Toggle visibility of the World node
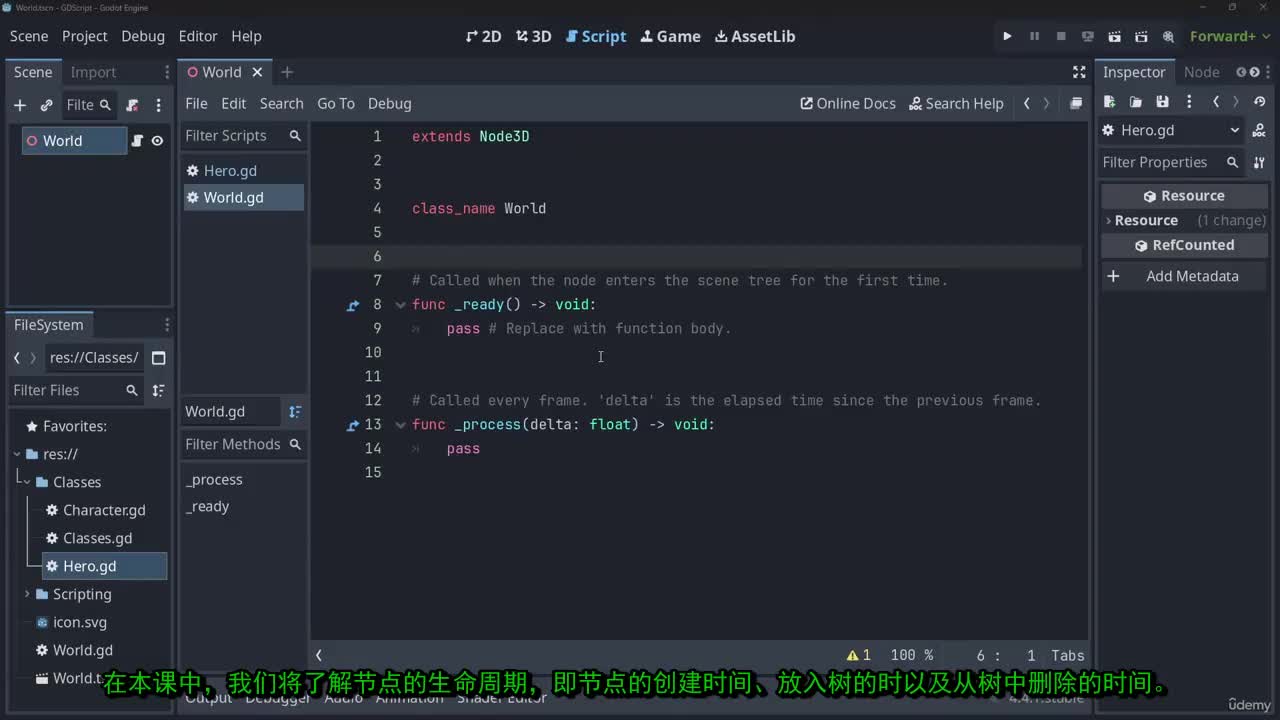Viewport: 1280px width, 720px height. tap(157, 141)
